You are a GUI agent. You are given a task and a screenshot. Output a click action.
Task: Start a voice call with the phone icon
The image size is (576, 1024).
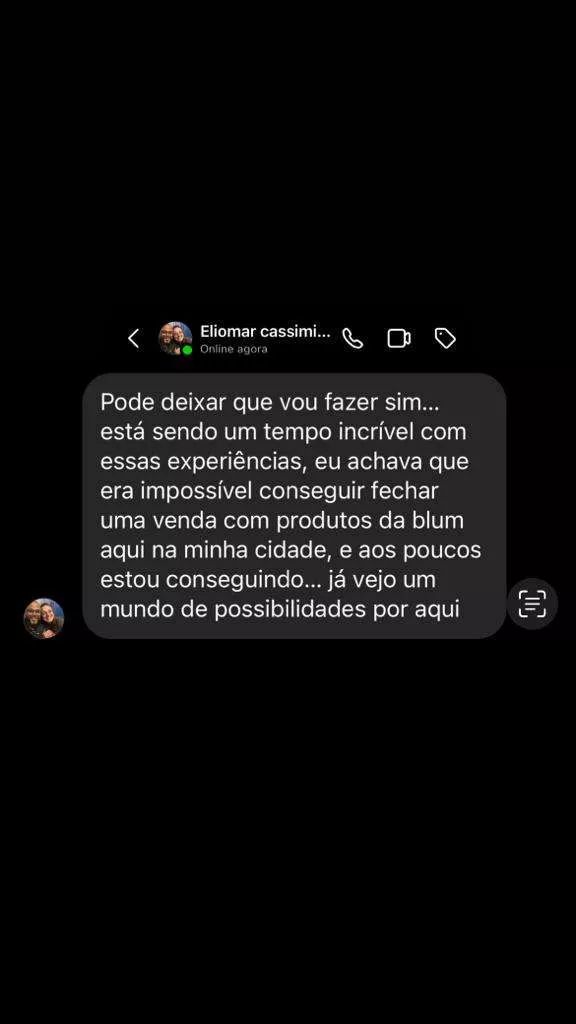pos(353,338)
